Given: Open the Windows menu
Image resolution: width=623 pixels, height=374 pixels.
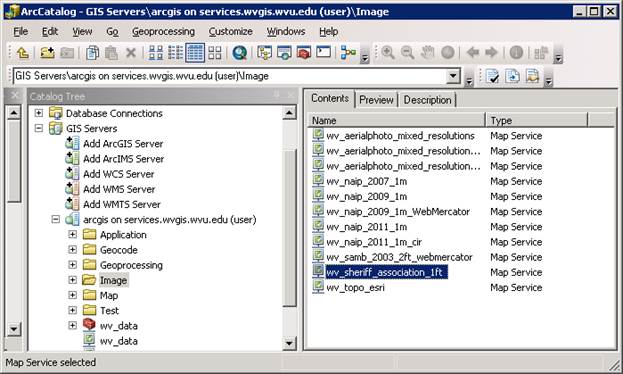Looking at the screenshot, I should point(286,31).
